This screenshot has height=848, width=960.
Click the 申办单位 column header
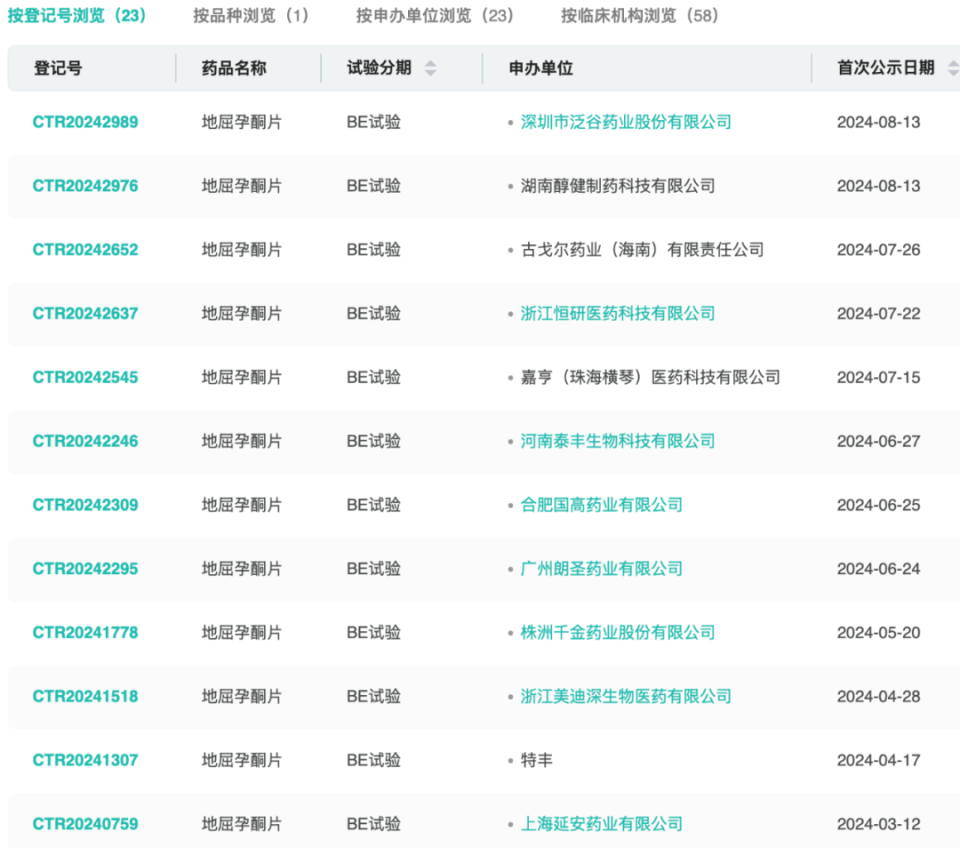(x=541, y=68)
